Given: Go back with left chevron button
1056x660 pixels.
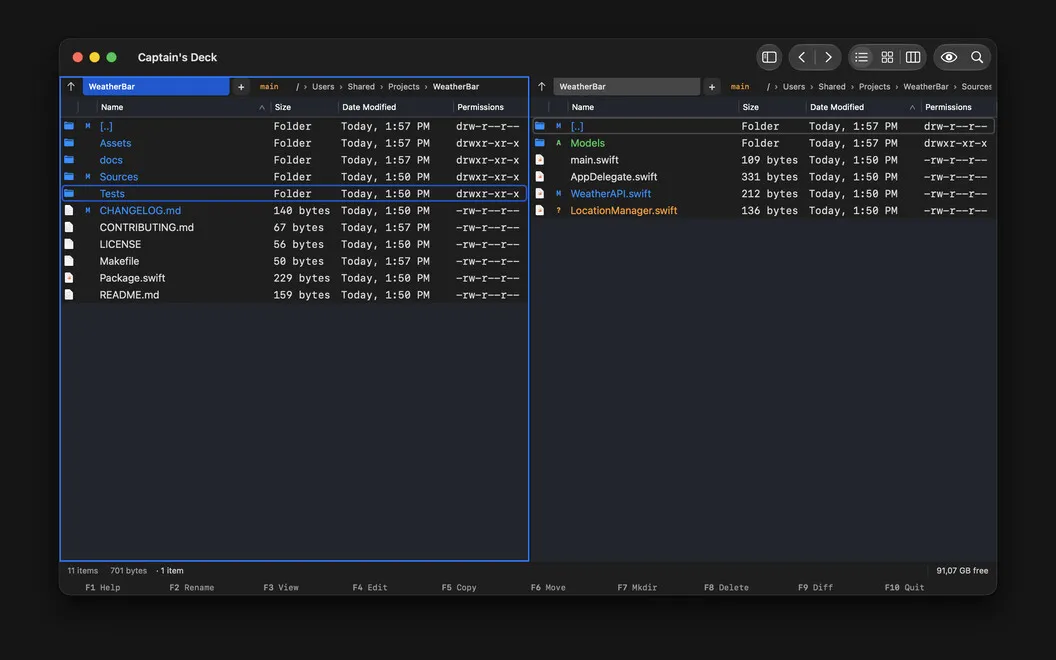Looking at the screenshot, I should [x=801, y=57].
